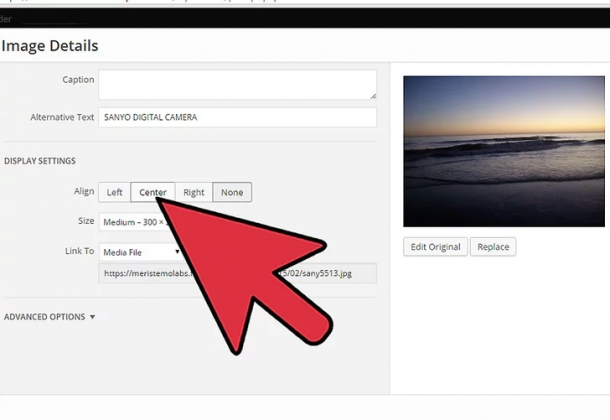Image resolution: width=610 pixels, height=420 pixels.
Task: Click the Link To label
Action: (x=78, y=251)
